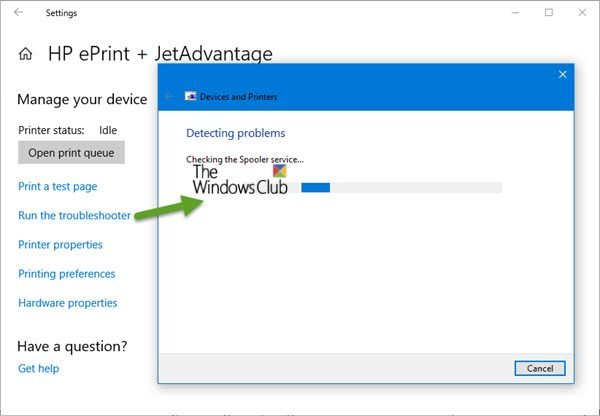Open Settings home via the house icon
600x416 pixels.
point(26,54)
